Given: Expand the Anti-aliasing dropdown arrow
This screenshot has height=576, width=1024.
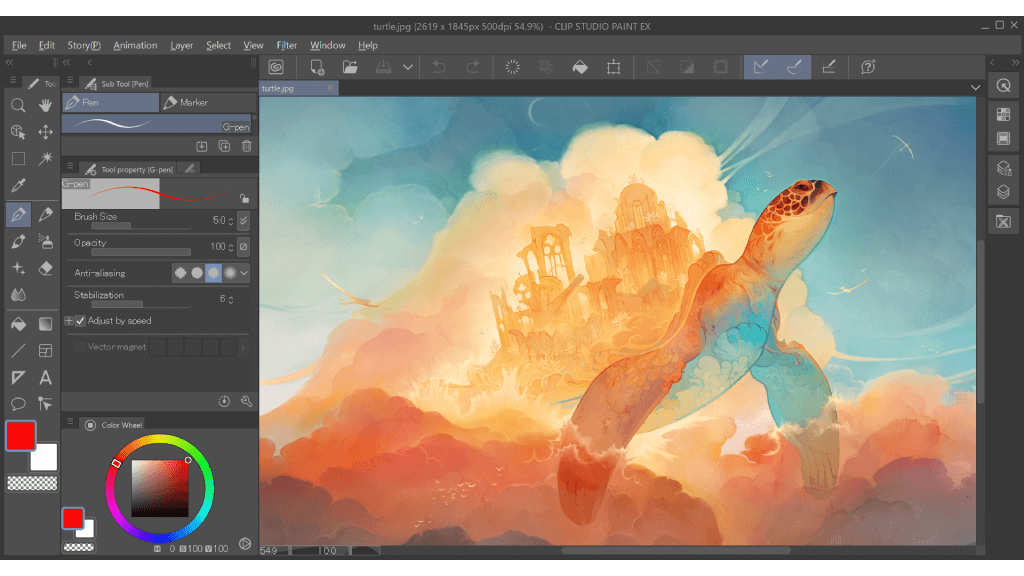Looking at the screenshot, I should [244, 273].
